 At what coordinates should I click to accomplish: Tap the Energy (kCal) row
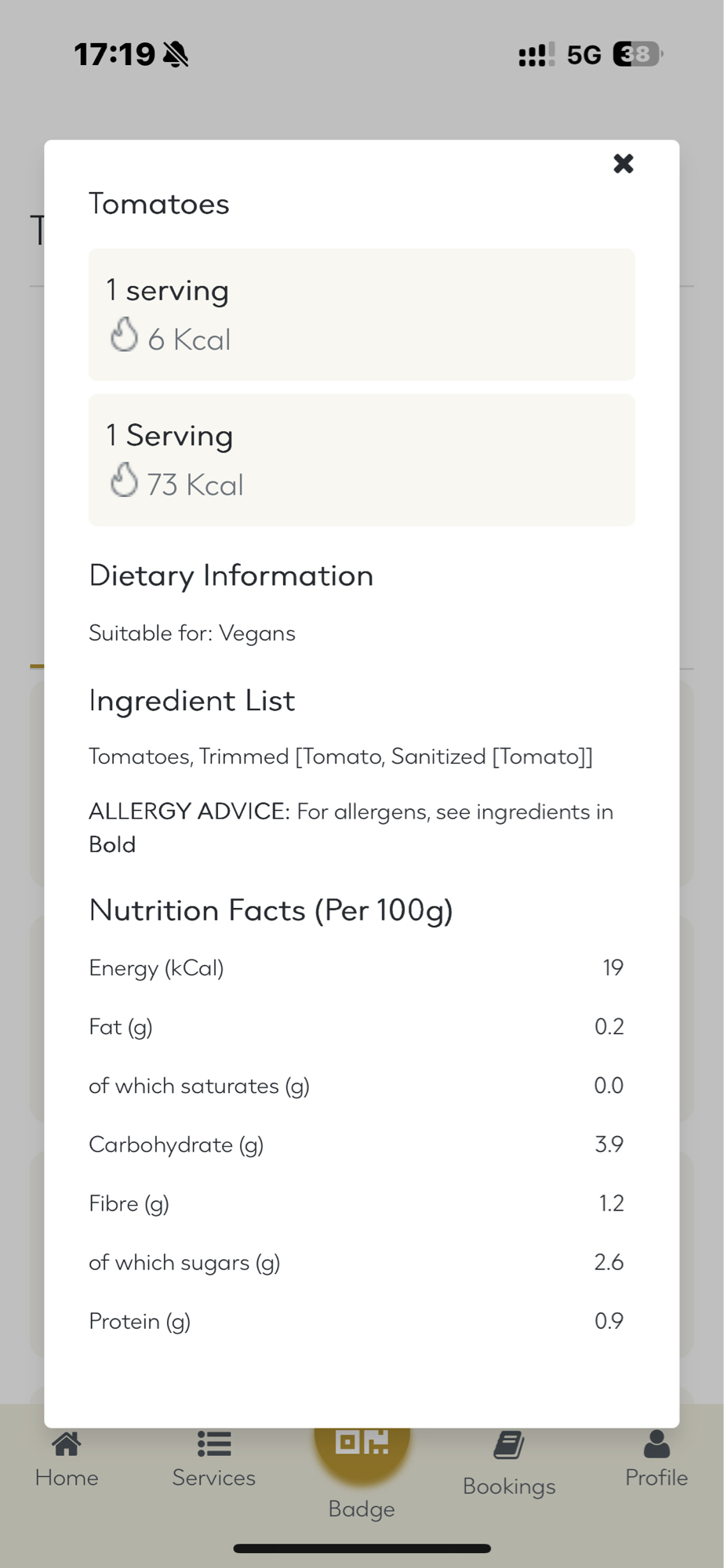tap(356, 968)
